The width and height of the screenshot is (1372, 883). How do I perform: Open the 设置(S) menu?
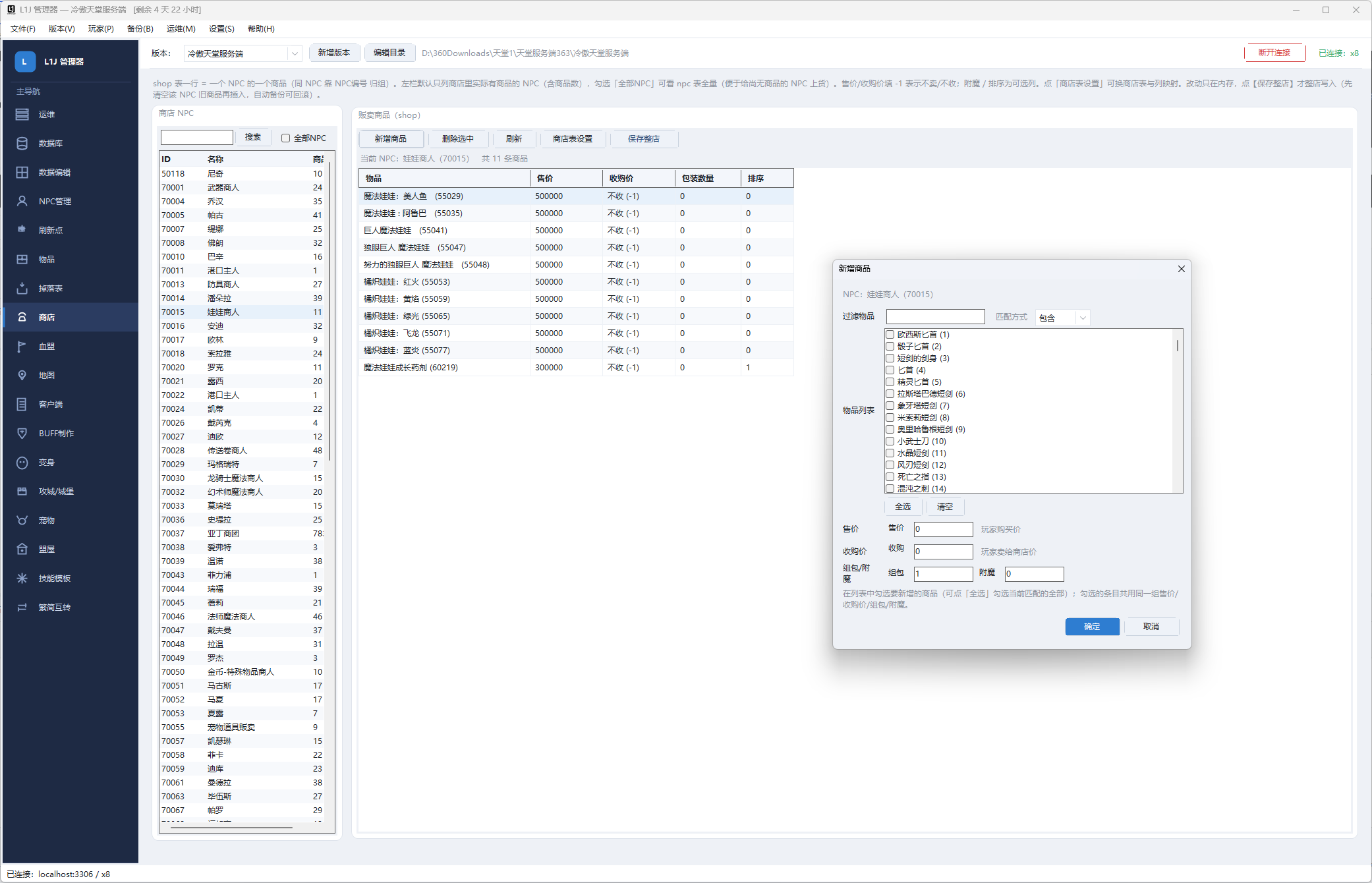point(221,28)
